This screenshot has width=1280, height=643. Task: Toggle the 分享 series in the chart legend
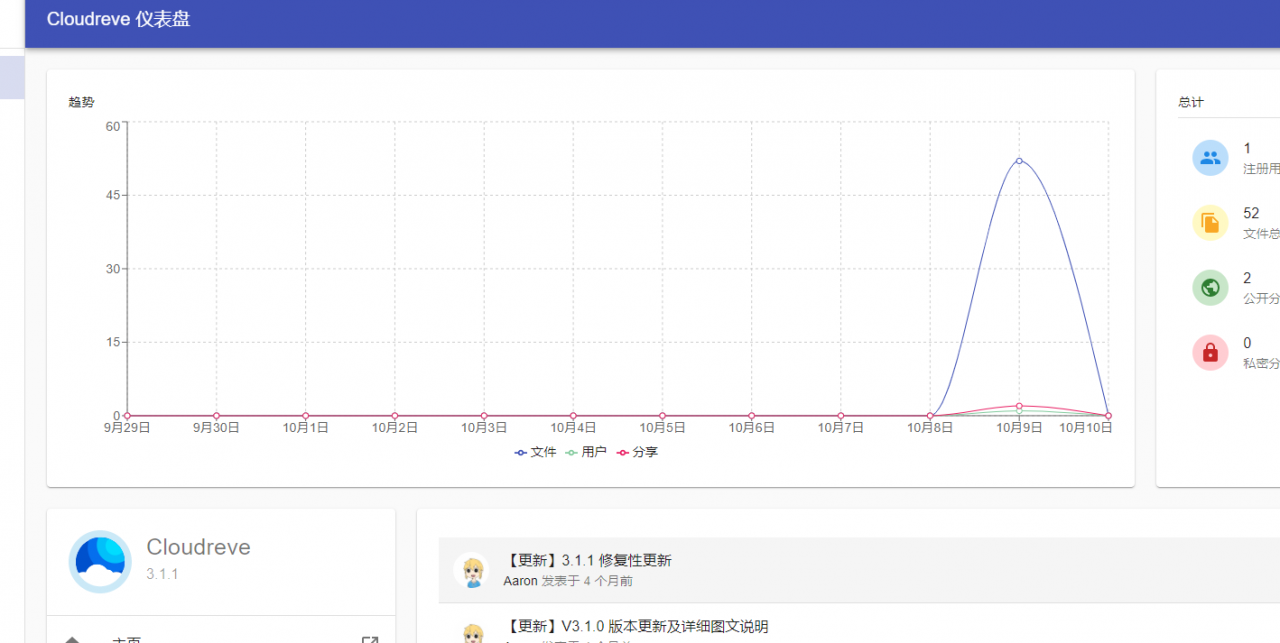[x=637, y=452]
